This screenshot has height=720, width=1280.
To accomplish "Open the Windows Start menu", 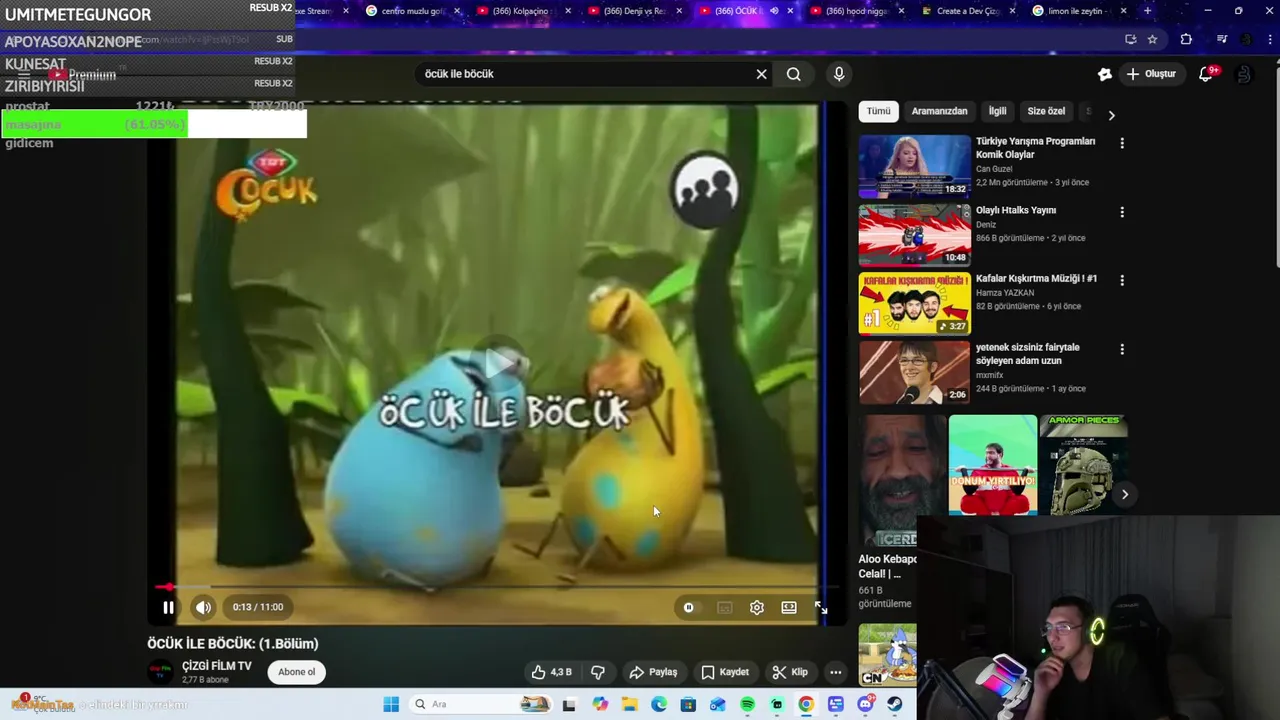I will 391,704.
